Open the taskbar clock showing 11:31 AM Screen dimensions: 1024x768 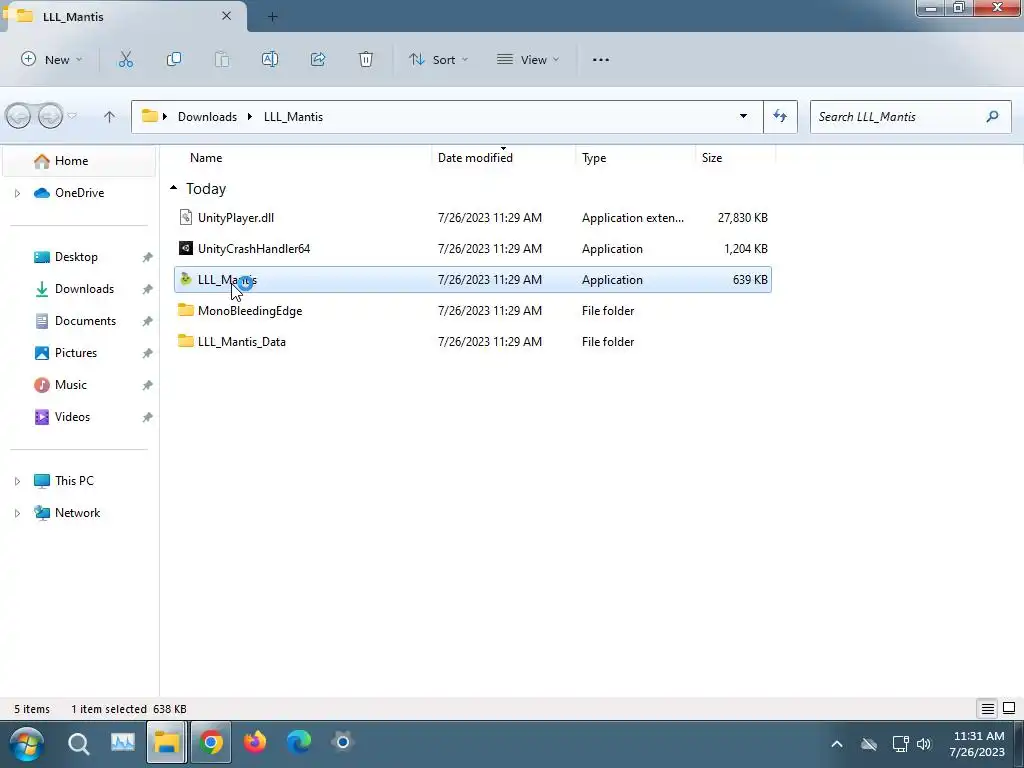[978, 744]
